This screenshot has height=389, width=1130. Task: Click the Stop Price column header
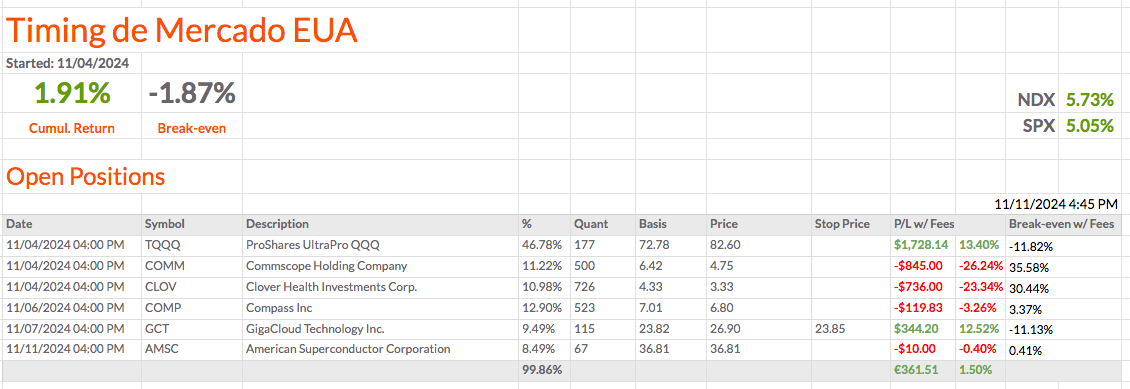click(849, 224)
